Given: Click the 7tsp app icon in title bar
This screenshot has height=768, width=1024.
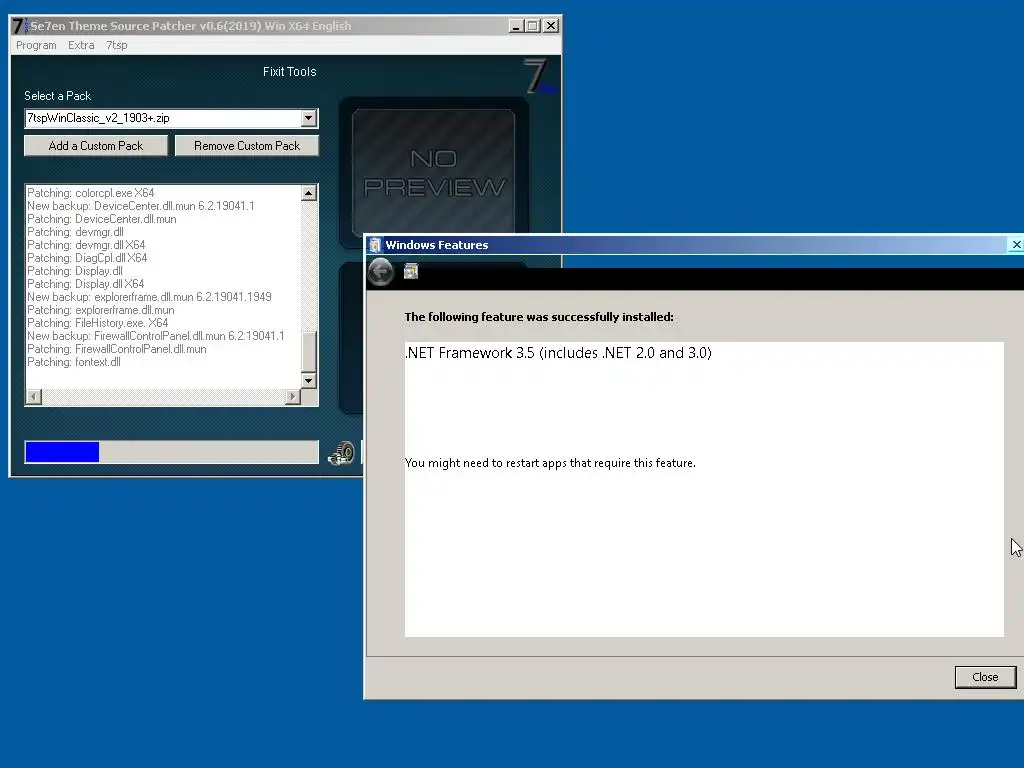Looking at the screenshot, I should (x=20, y=26).
